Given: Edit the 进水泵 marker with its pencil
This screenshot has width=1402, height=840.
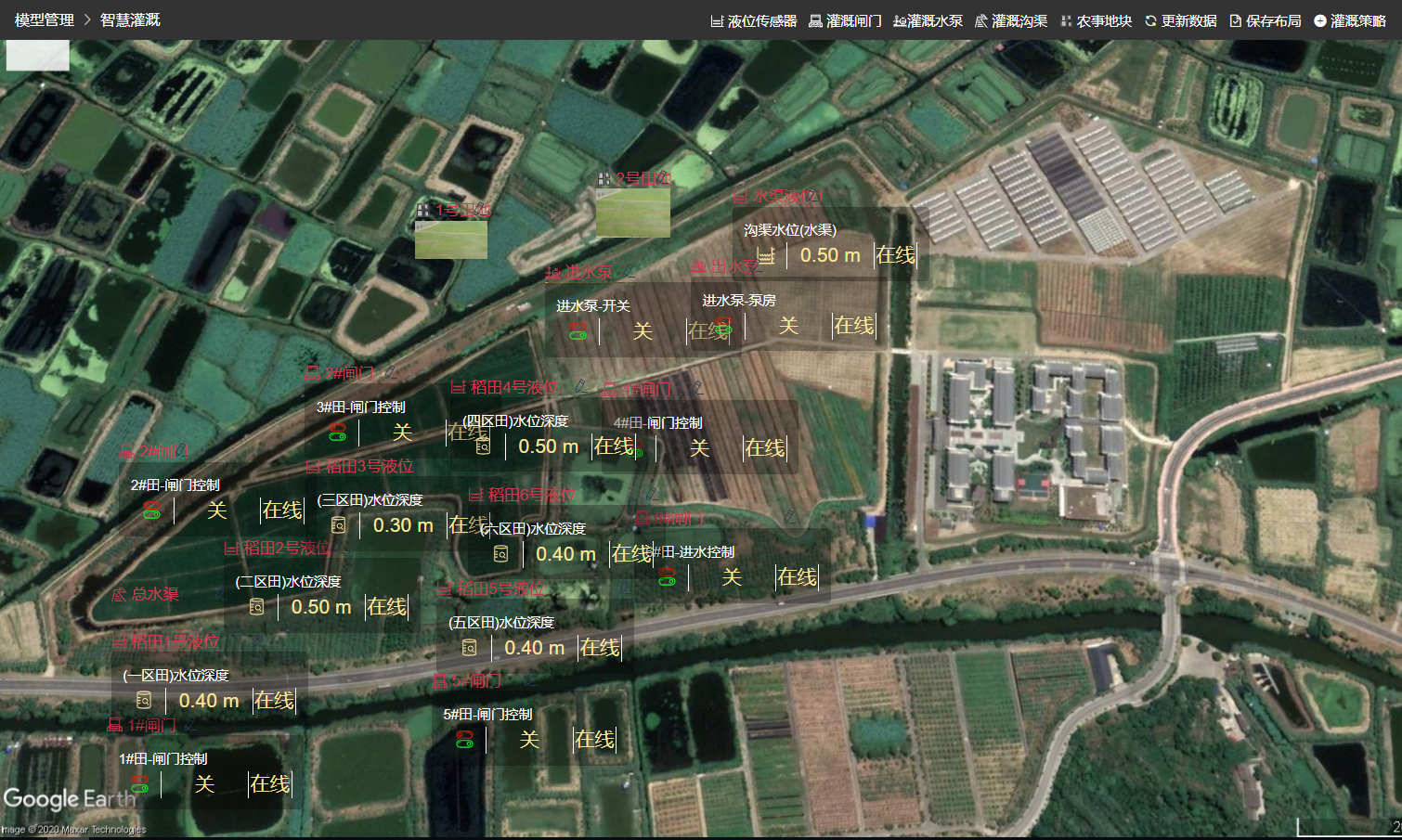Looking at the screenshot, I should tap(629, 272).
